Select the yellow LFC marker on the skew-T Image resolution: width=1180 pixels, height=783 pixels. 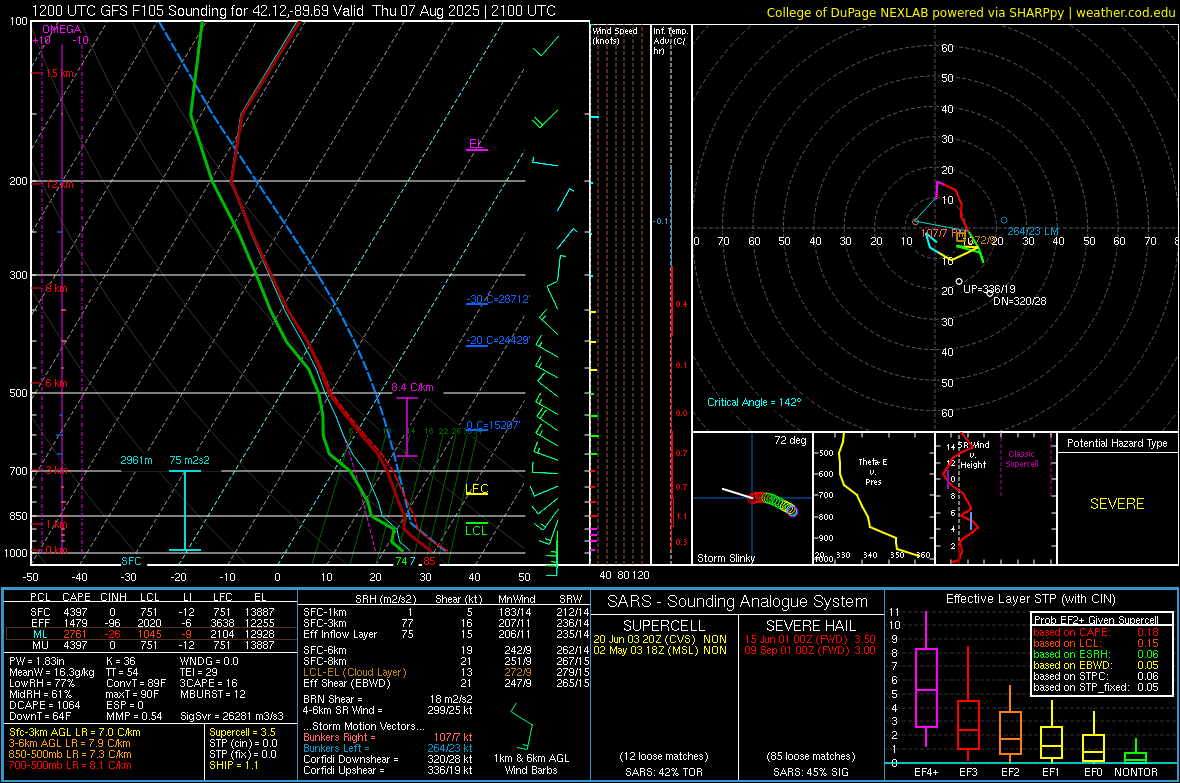point(476,489)
